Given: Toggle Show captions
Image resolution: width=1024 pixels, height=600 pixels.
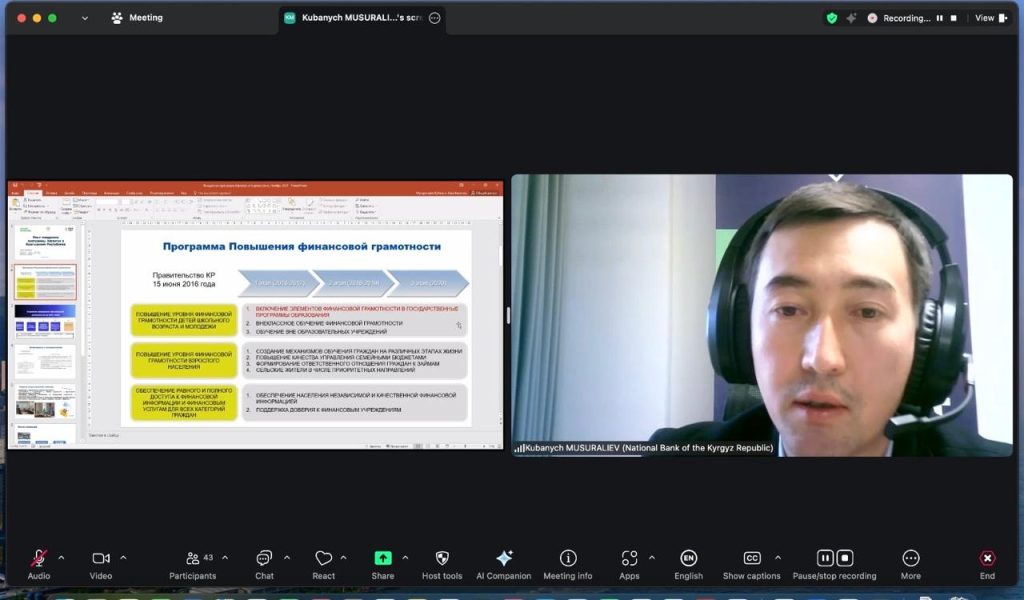Looking at the screenshot, I should click(752, 559).
